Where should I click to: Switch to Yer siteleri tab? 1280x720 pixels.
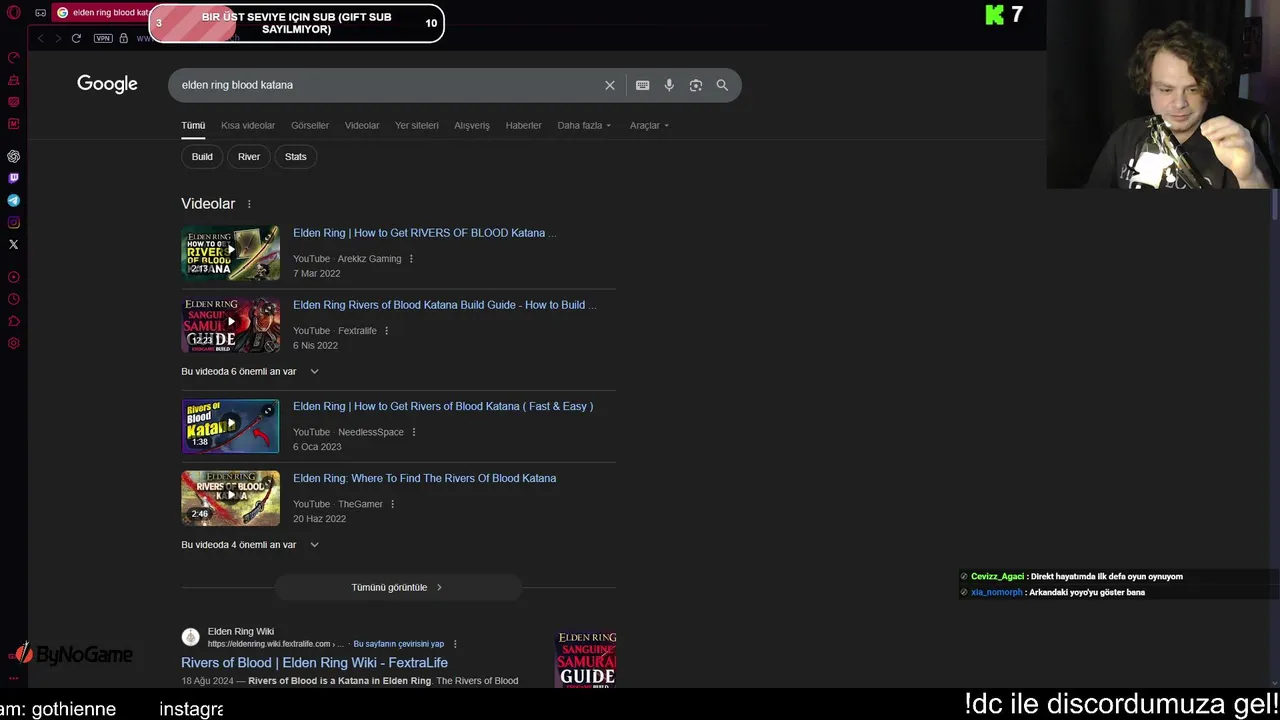417,125
